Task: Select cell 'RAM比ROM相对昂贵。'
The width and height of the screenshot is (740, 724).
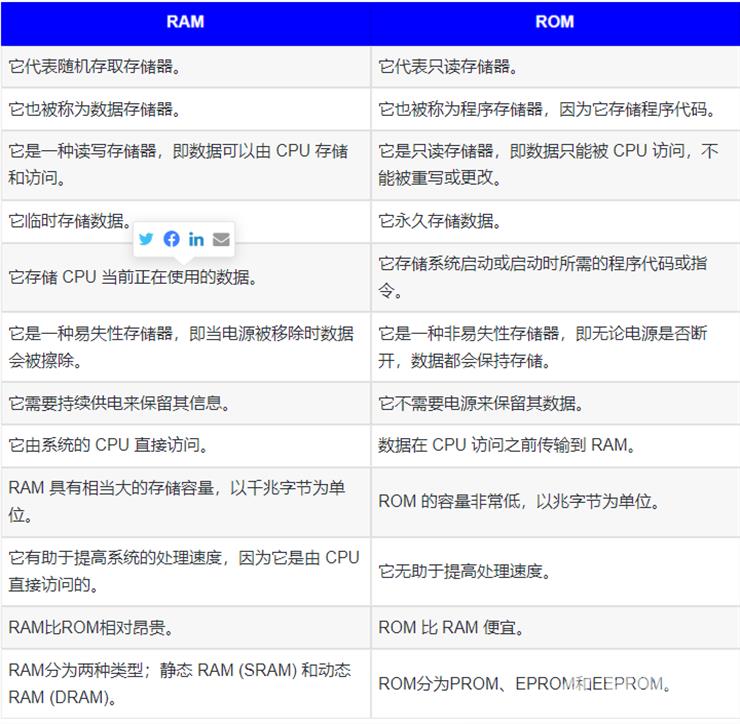Action: pos(185,628)
